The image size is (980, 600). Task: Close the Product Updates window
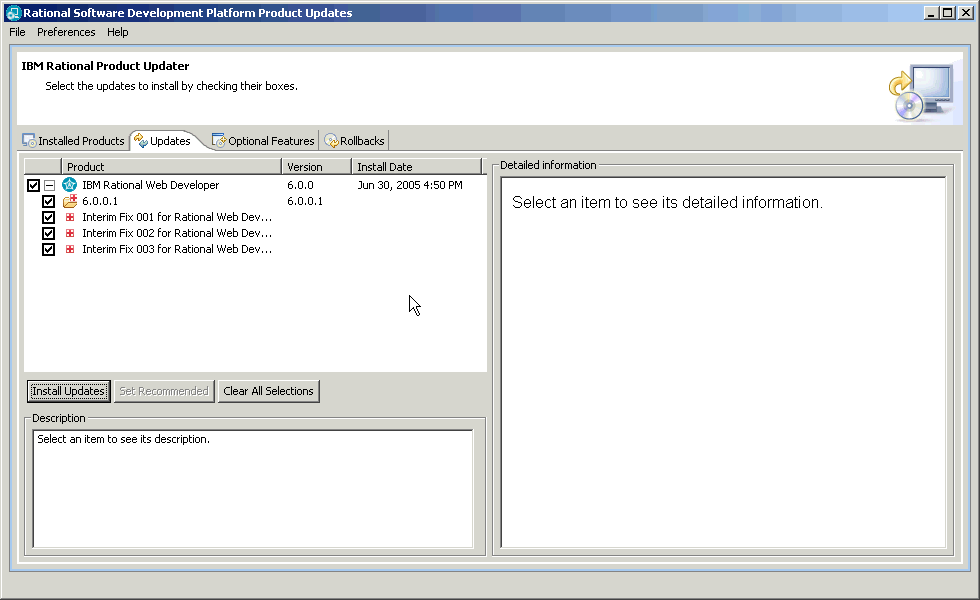966,12
